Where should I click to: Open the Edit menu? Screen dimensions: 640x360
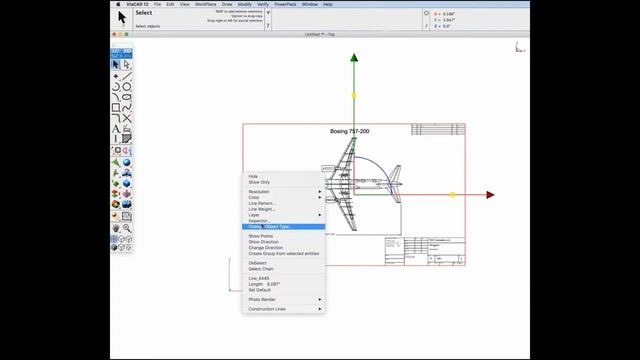click(170, 4)
